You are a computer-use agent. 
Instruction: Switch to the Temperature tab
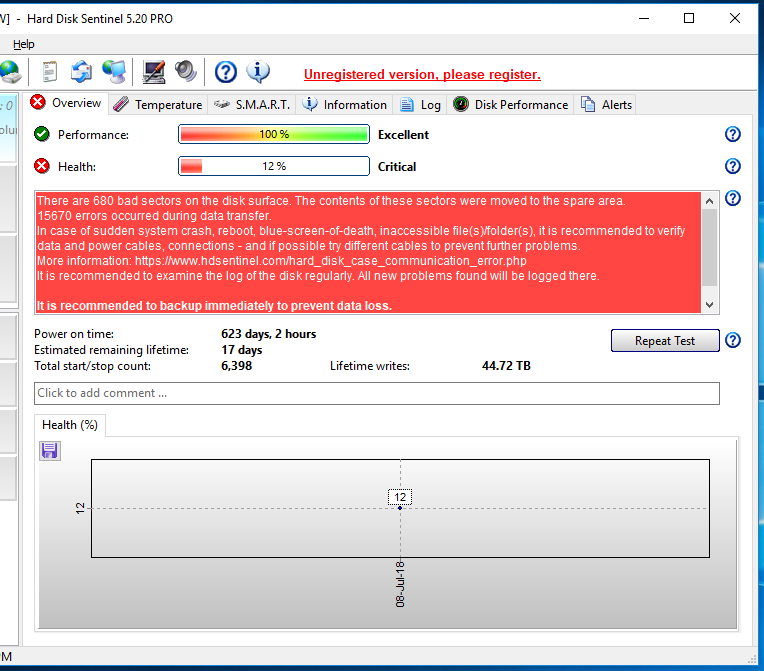point(157,105)
